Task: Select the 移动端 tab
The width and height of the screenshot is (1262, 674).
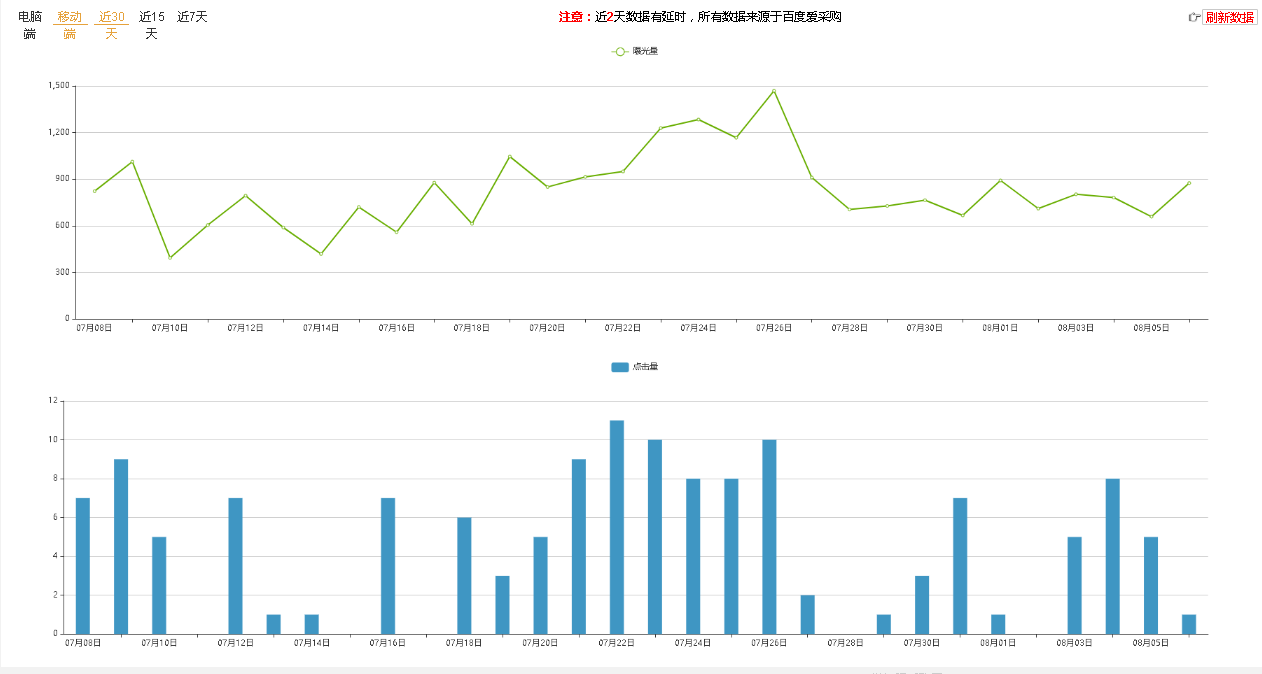Action: coord(69,25)
